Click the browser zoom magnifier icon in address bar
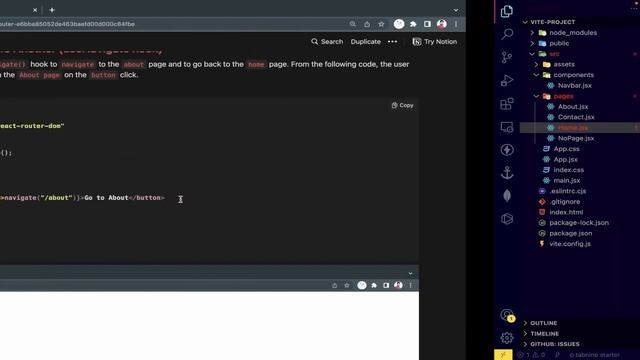The image size is (640, 360). (x=353, y=24)
